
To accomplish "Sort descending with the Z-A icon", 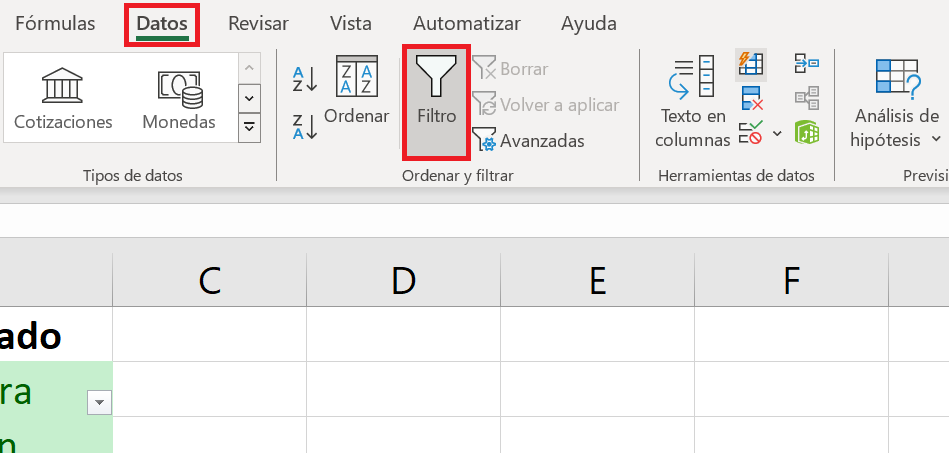I will 304,126.
